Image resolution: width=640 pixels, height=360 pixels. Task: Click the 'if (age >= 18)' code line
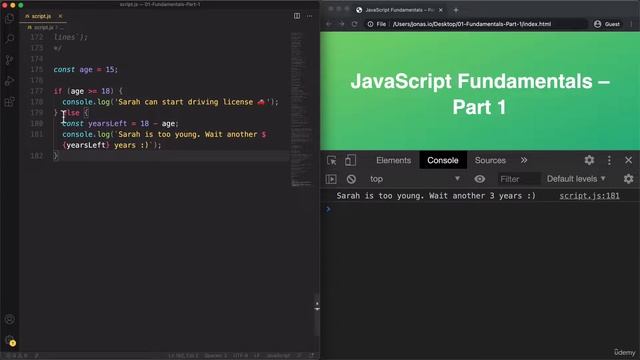(88, 91)
